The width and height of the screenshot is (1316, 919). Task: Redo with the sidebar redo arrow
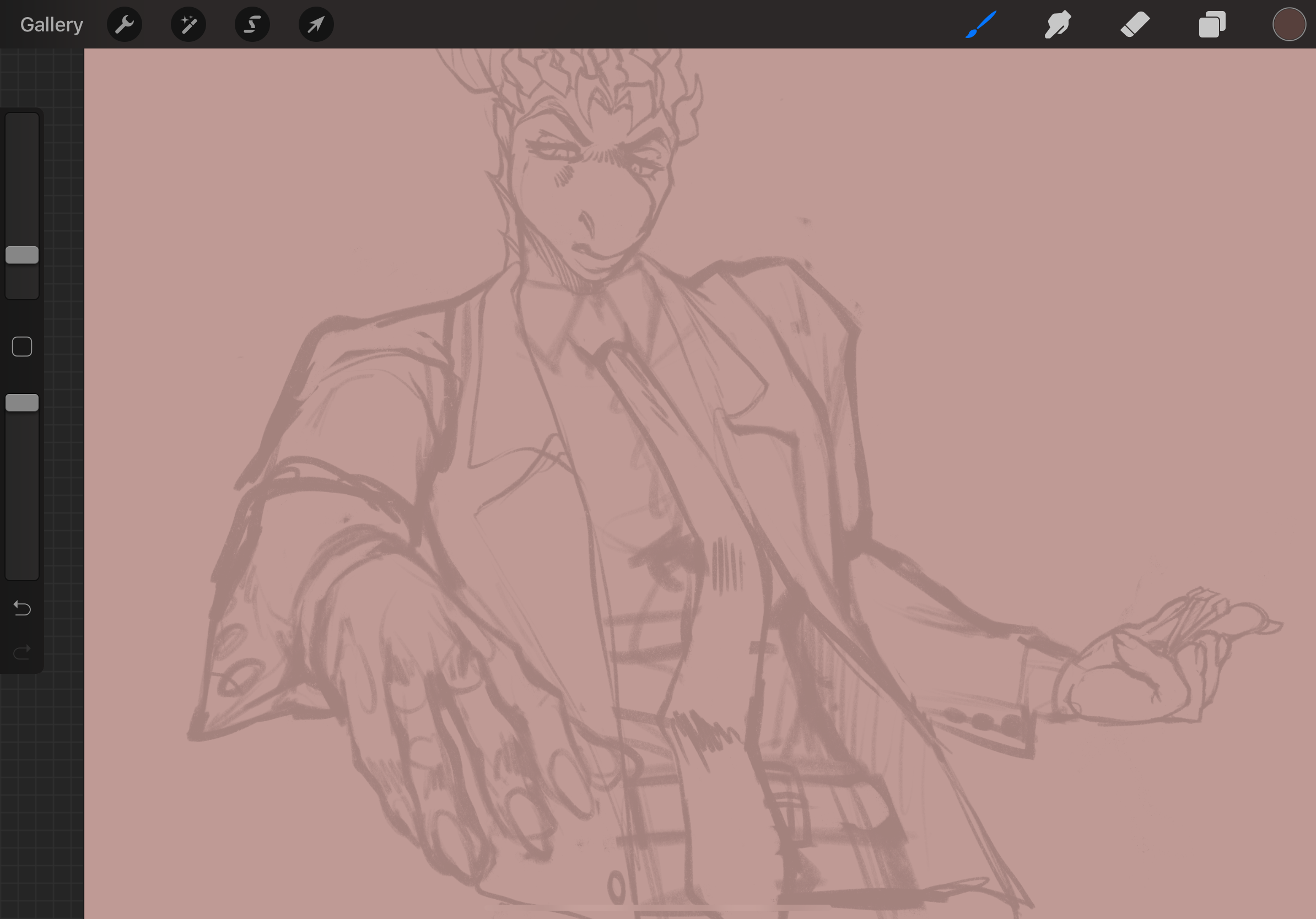[22, 652]
